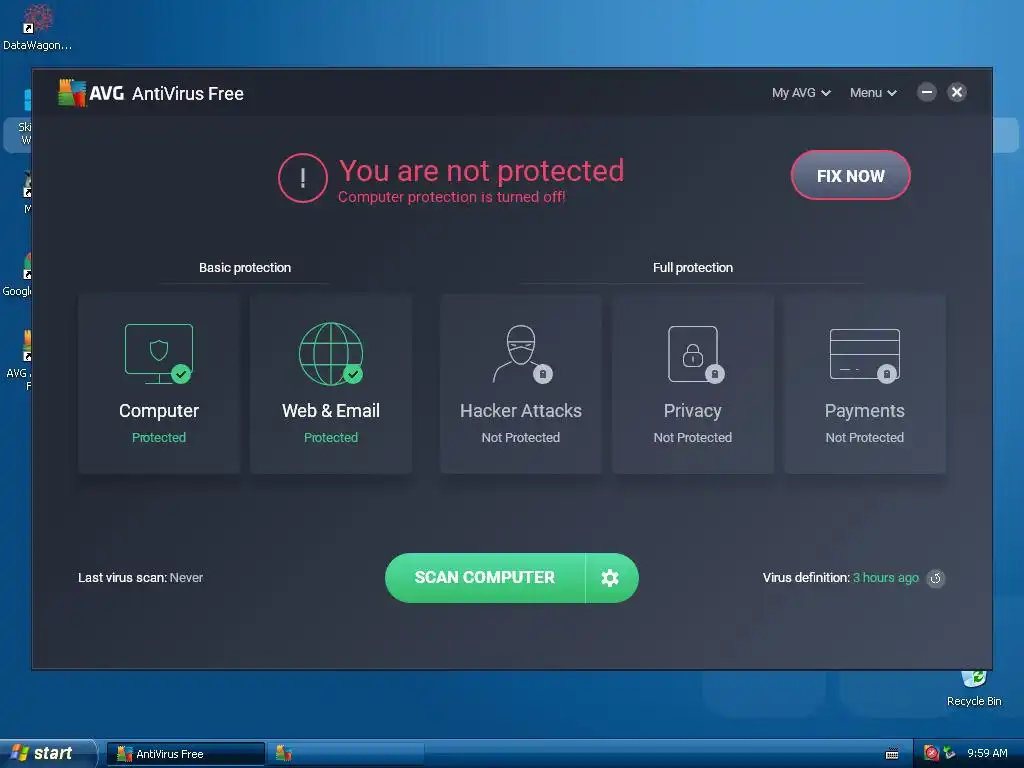This screenshot has height=768, width=1024.
Task: Open the My AVG dropdown
Action: [801, 93]
